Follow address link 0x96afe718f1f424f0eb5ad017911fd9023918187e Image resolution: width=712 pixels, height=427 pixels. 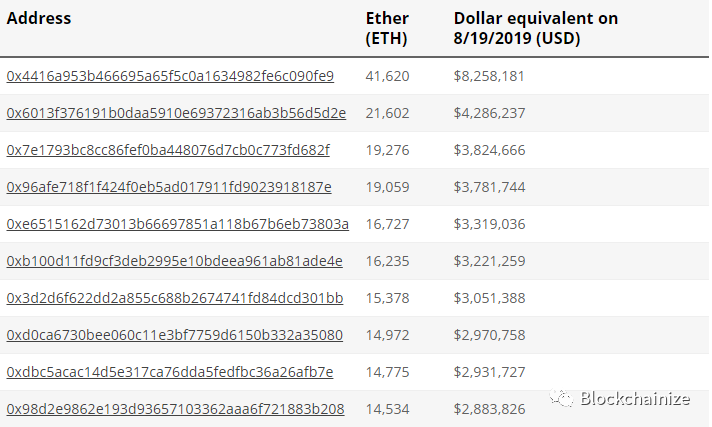tap(169, 187)
